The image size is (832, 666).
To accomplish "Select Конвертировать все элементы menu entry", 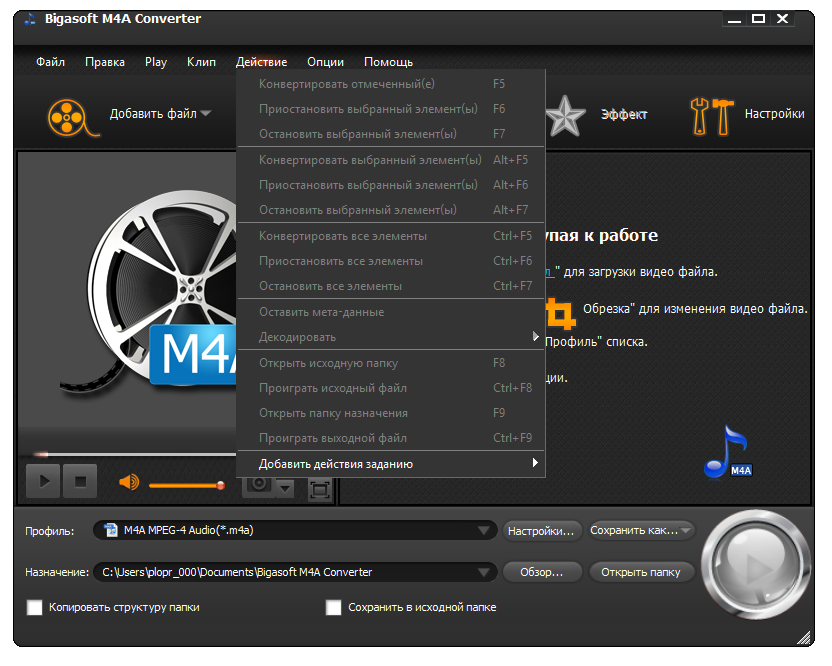I will click(x=391, y=236).
